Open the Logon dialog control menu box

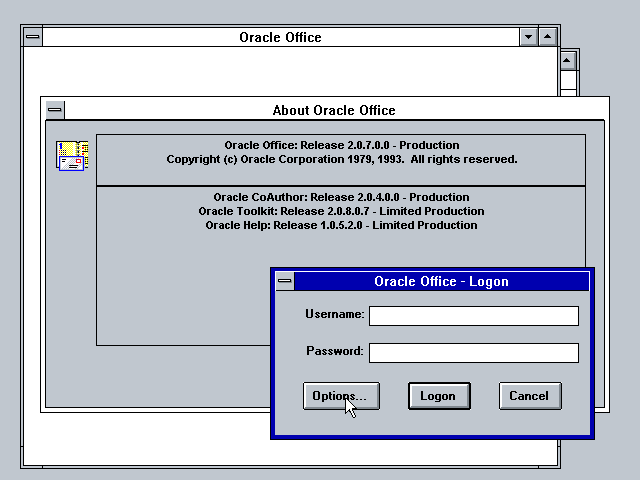[285, 281]
